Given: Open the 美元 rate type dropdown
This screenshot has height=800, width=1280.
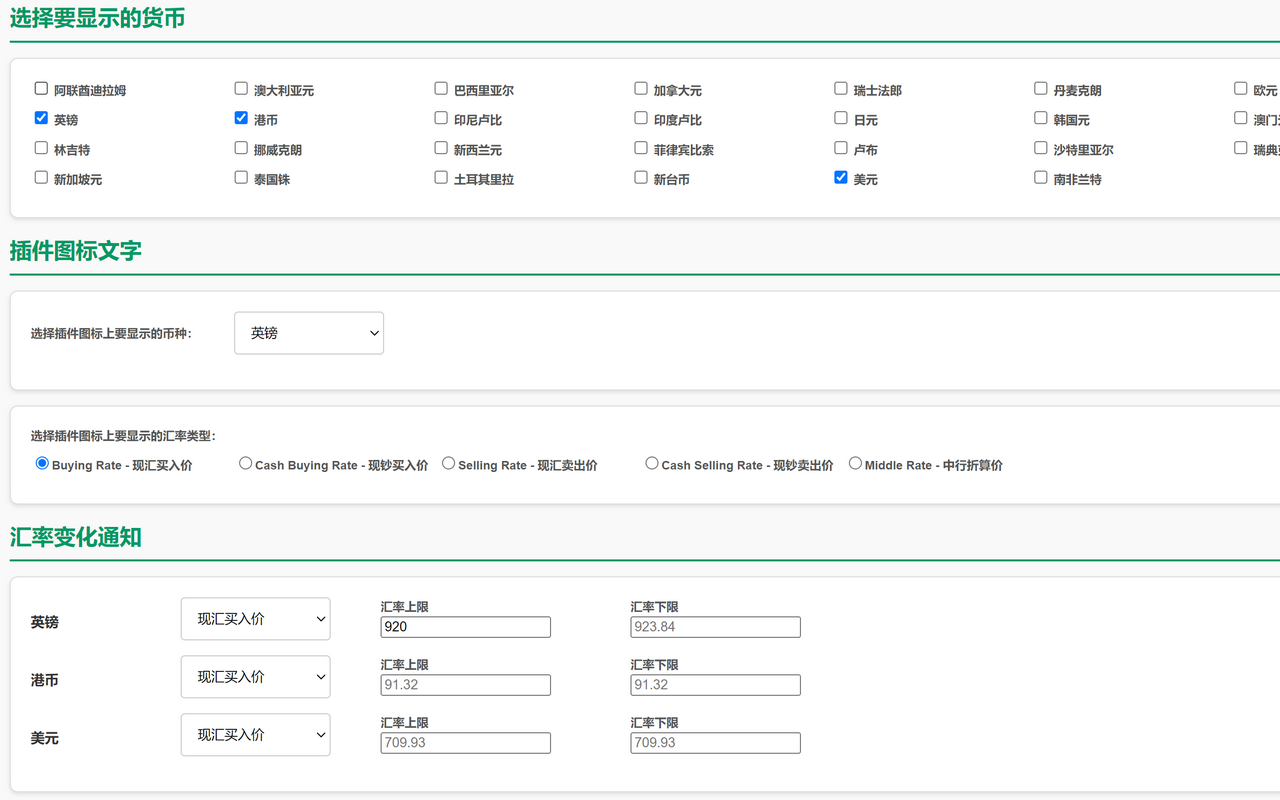Looking at the screenshot, I should [255, 734].
